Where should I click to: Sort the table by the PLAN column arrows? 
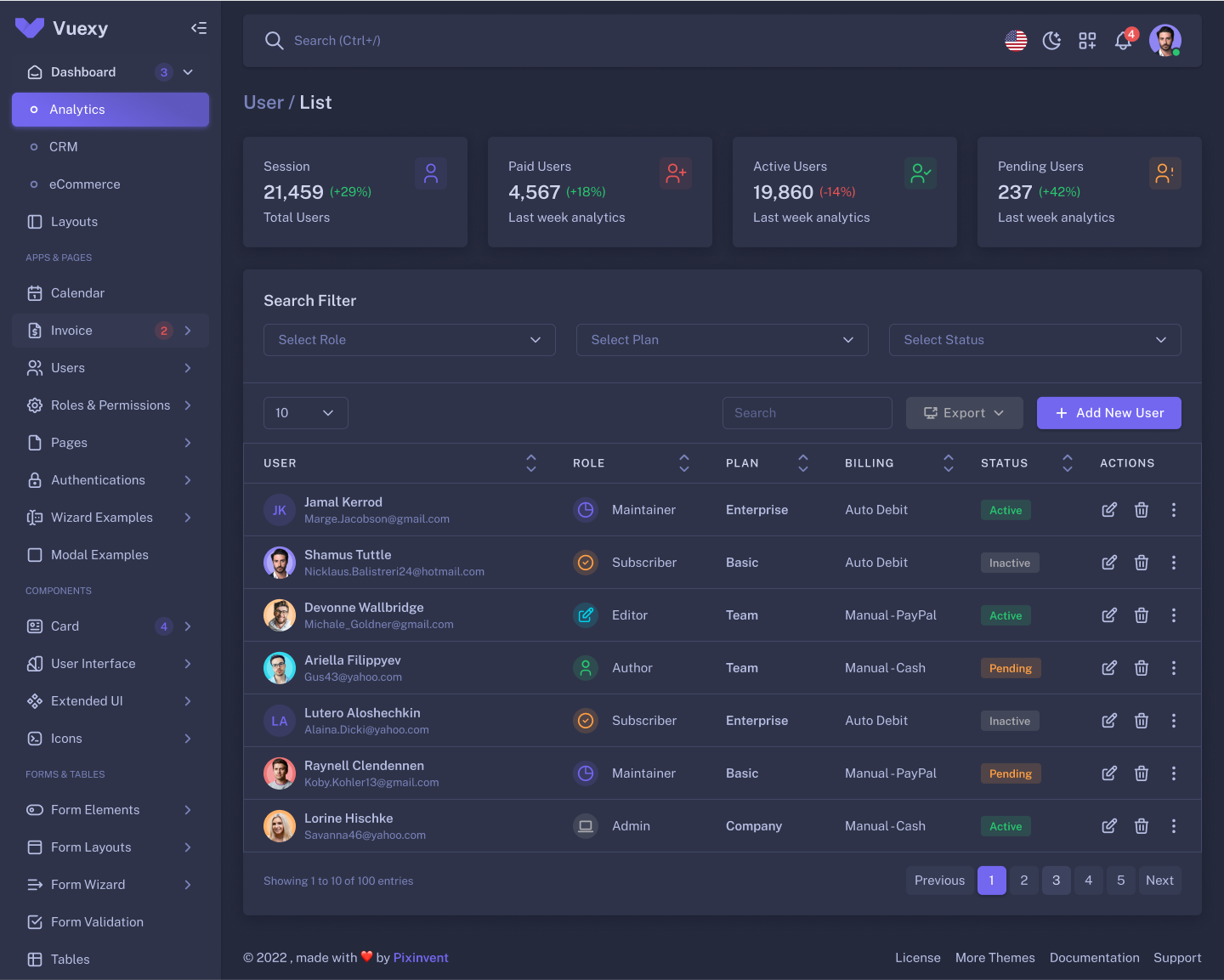pyautogui.click(x=803, y=463)
